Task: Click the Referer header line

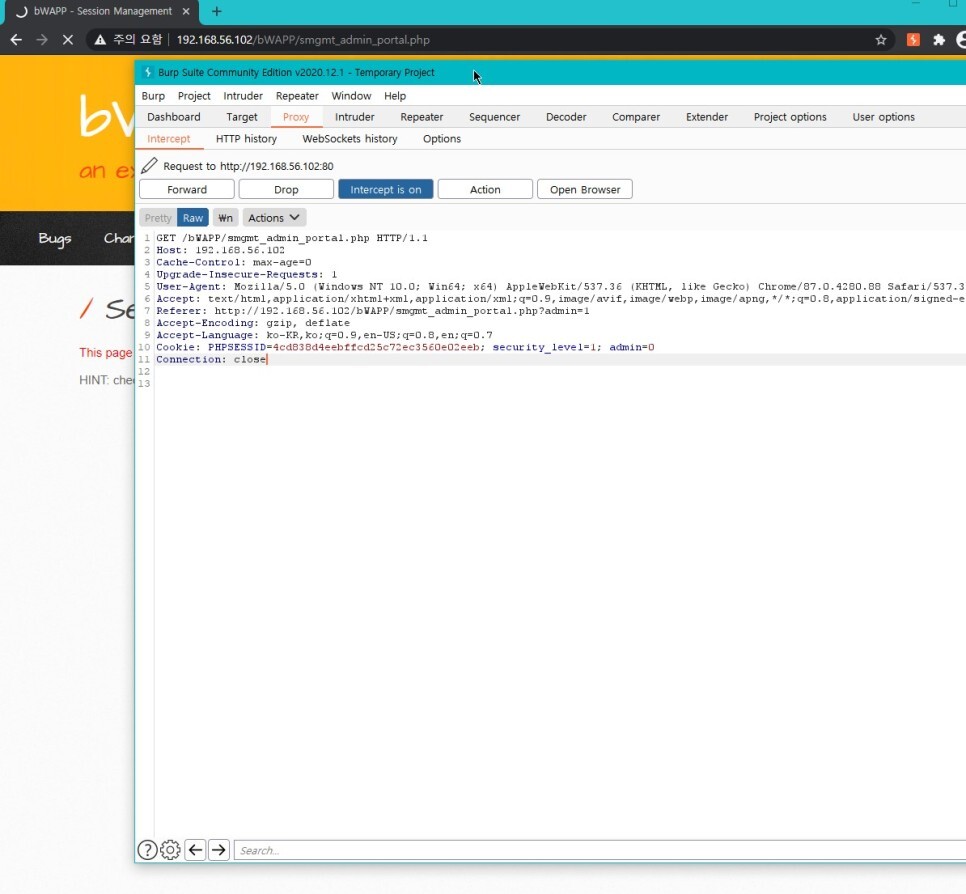Action: click(x=373, y=311)
